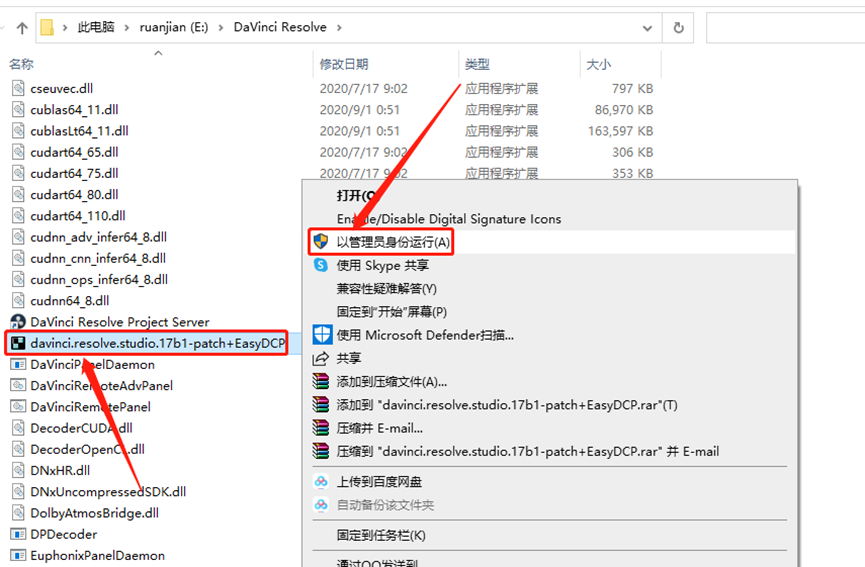Click the Microsoft Defender shield icon

322,335
